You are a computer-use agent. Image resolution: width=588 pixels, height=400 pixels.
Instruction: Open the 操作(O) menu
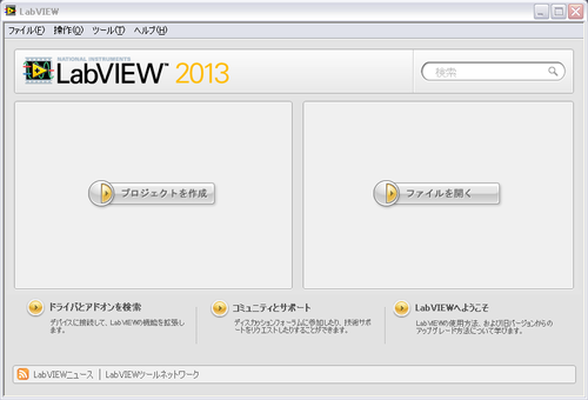pos(68,30)
